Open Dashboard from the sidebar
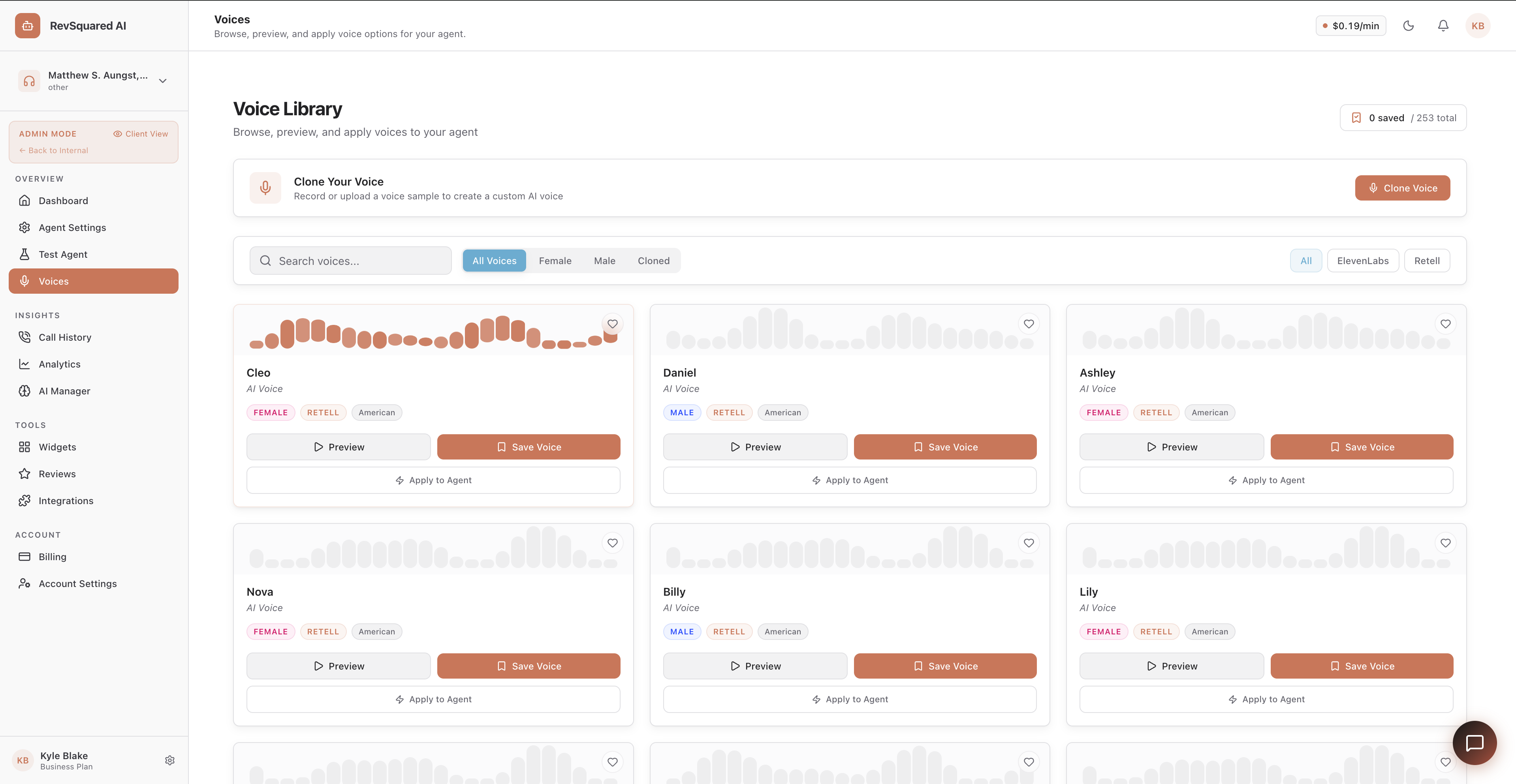1516x784 pixels. (x=94, y=201)
